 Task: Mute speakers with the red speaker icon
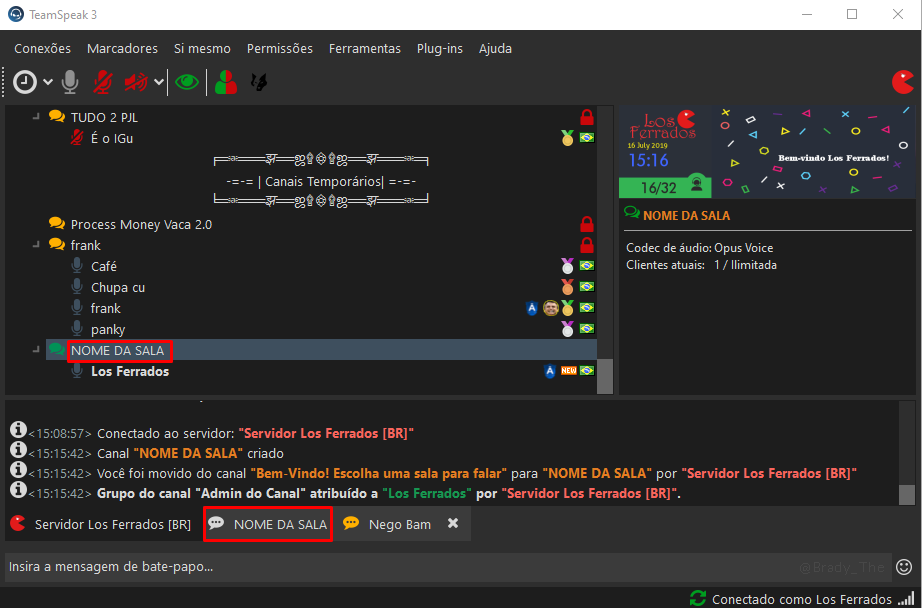(136, 82)
